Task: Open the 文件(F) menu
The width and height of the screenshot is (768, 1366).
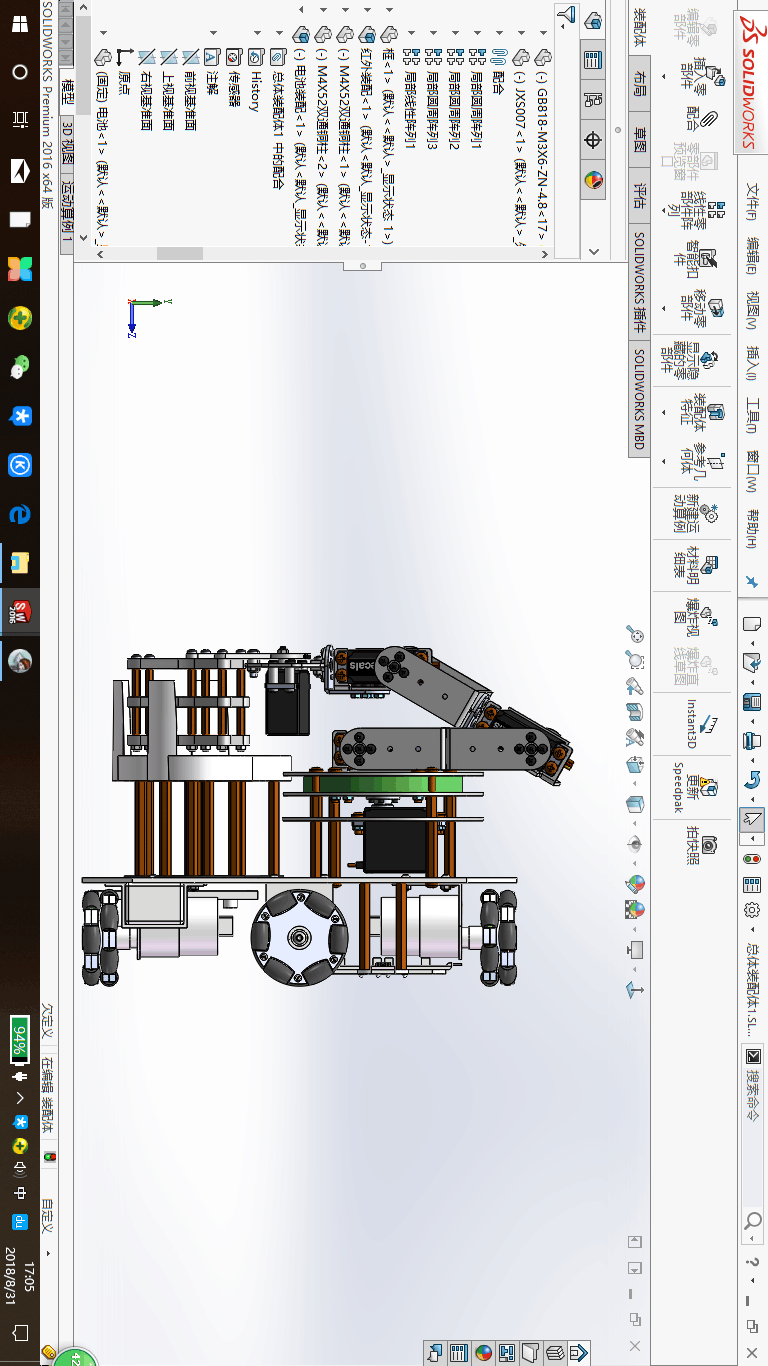Action: point(753,201)
